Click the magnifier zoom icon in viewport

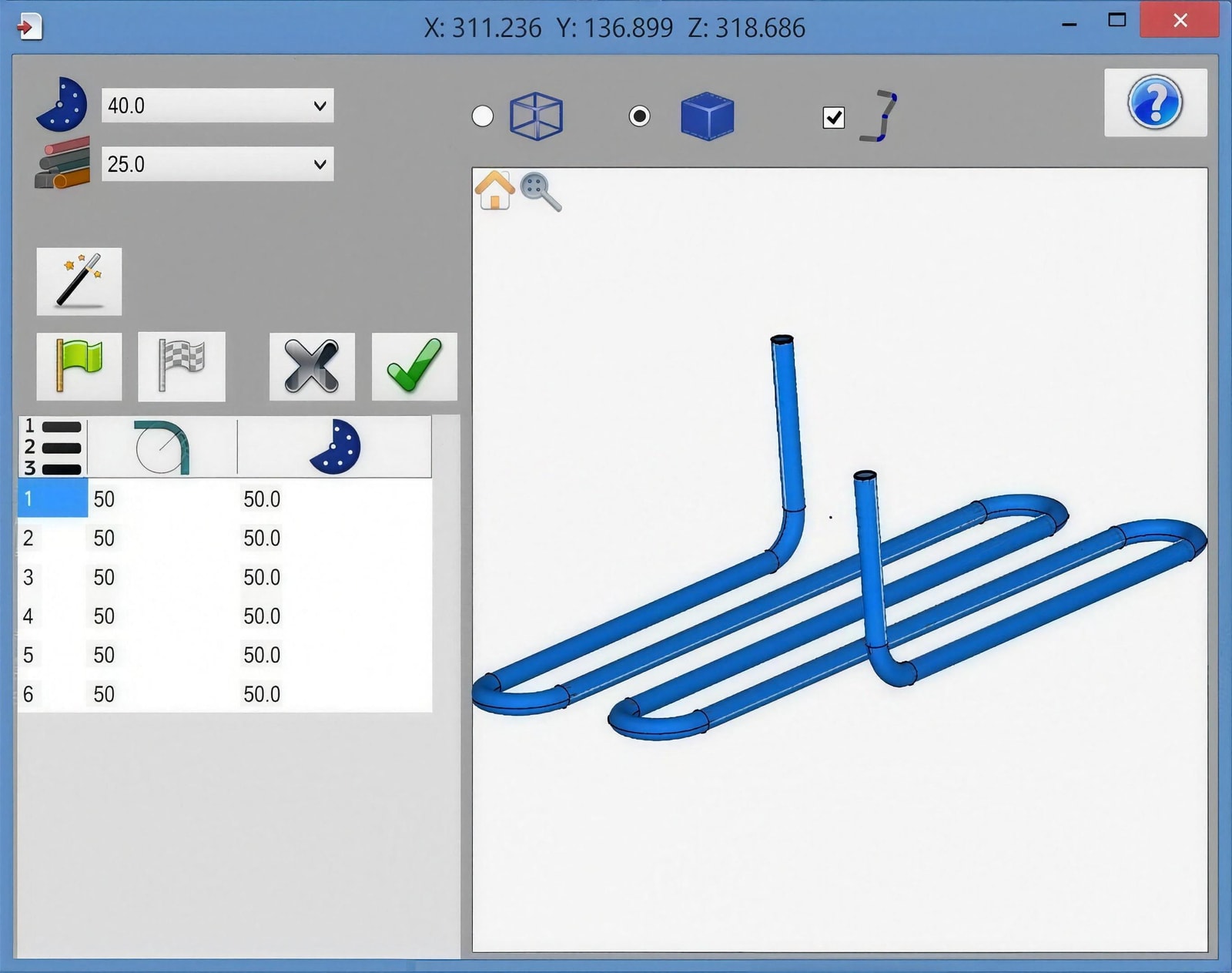(541, 192)
